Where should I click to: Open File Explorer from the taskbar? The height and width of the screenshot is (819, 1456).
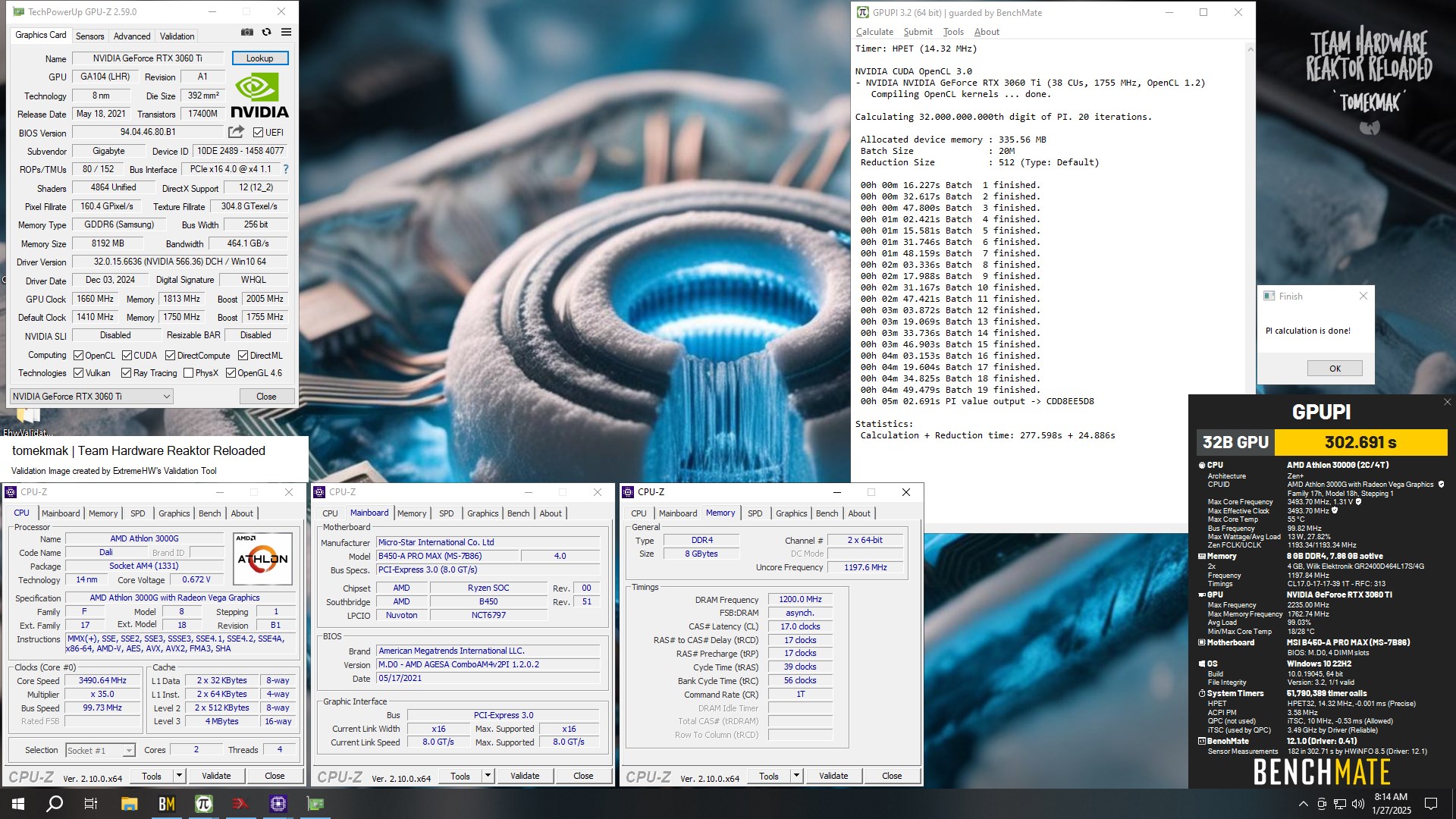[129, 804]
